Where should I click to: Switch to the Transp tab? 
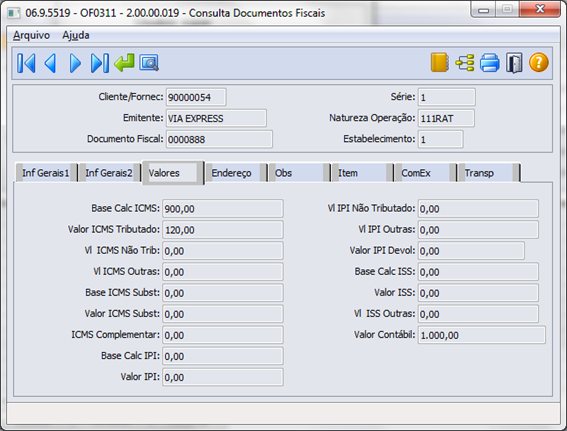coord(489,173)
